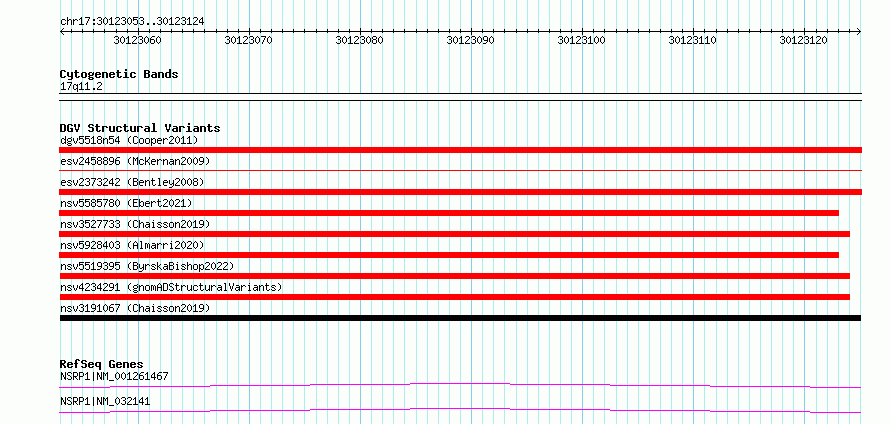Select the 30123120 ruler tick label
Screen dimensions: 890x424
803,40
